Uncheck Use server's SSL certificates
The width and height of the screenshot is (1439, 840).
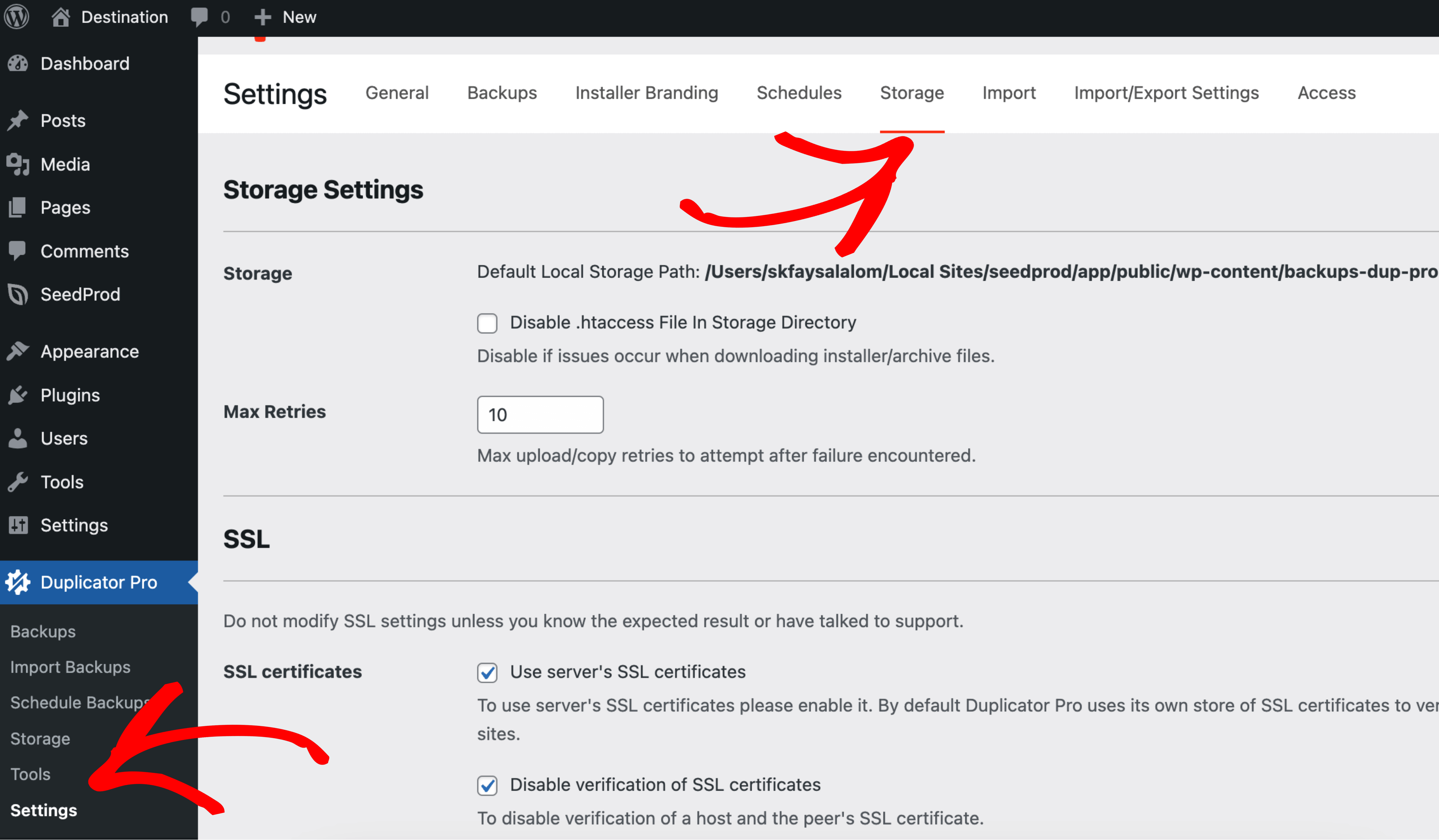coord(487,672)
